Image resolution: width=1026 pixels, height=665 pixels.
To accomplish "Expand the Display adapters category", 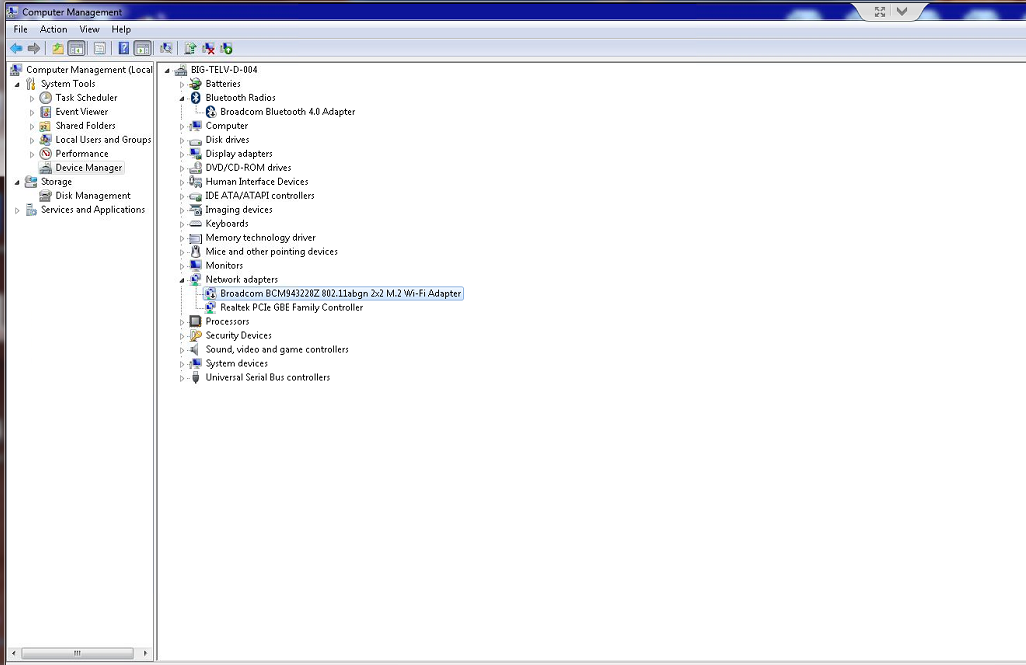I will (183, 154).
